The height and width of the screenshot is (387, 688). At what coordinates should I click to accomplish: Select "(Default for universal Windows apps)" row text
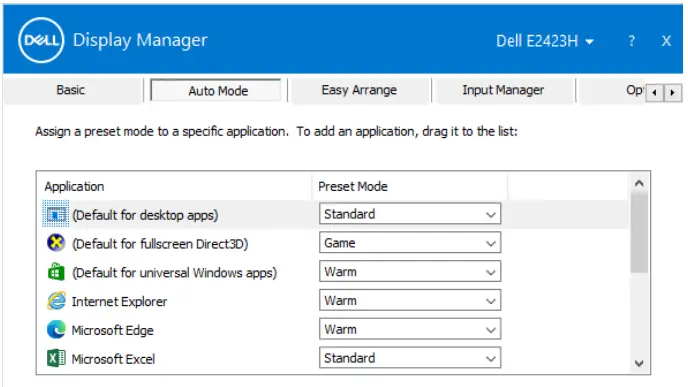point(175,272)
